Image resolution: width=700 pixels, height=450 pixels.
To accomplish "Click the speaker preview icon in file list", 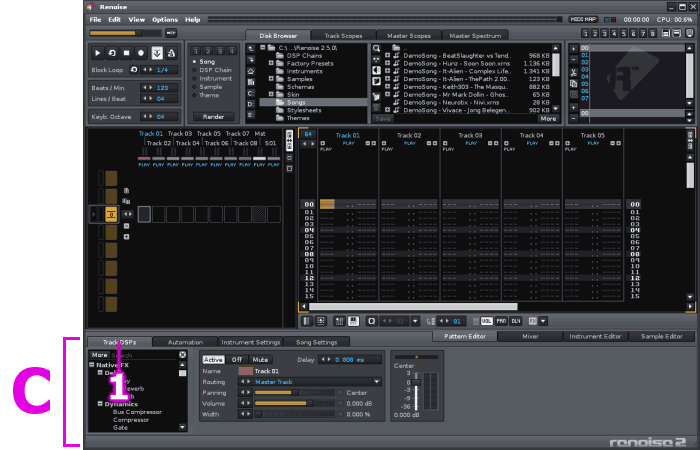I will point(376,71).
